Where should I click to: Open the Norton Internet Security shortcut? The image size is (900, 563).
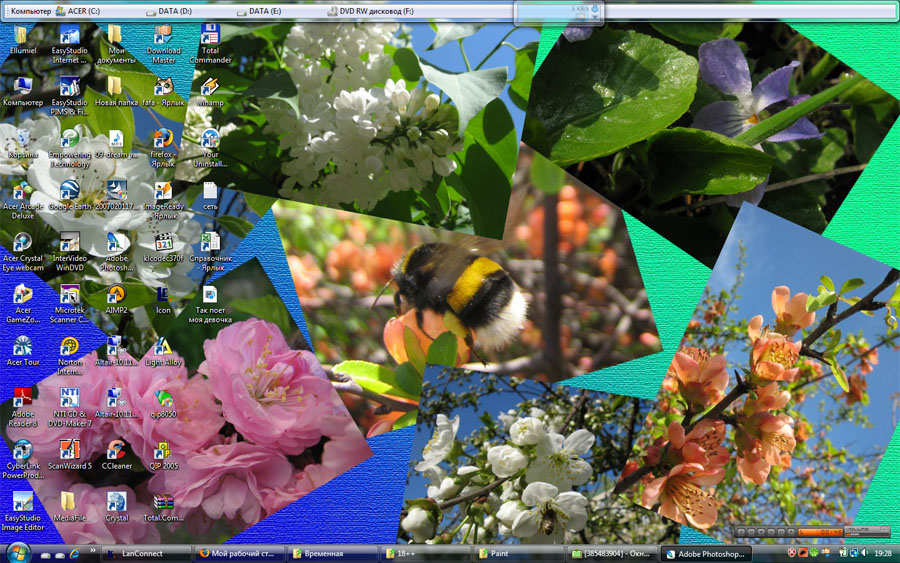coord(70,346)
